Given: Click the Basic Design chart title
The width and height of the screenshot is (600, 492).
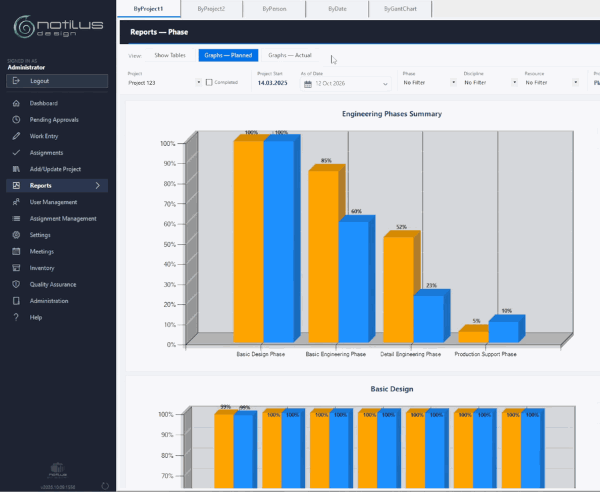Looking at the screenshot, I should click(392, 389).
